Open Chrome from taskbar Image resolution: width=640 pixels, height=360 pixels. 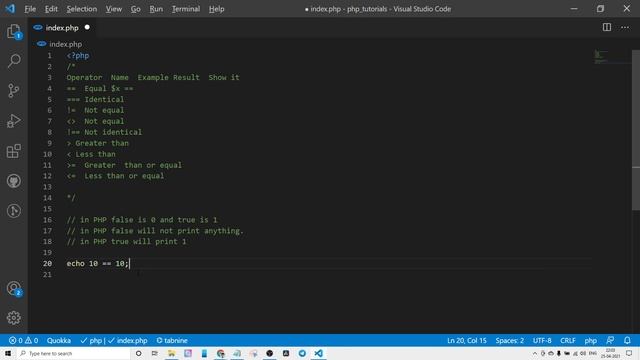coord(220,353)
